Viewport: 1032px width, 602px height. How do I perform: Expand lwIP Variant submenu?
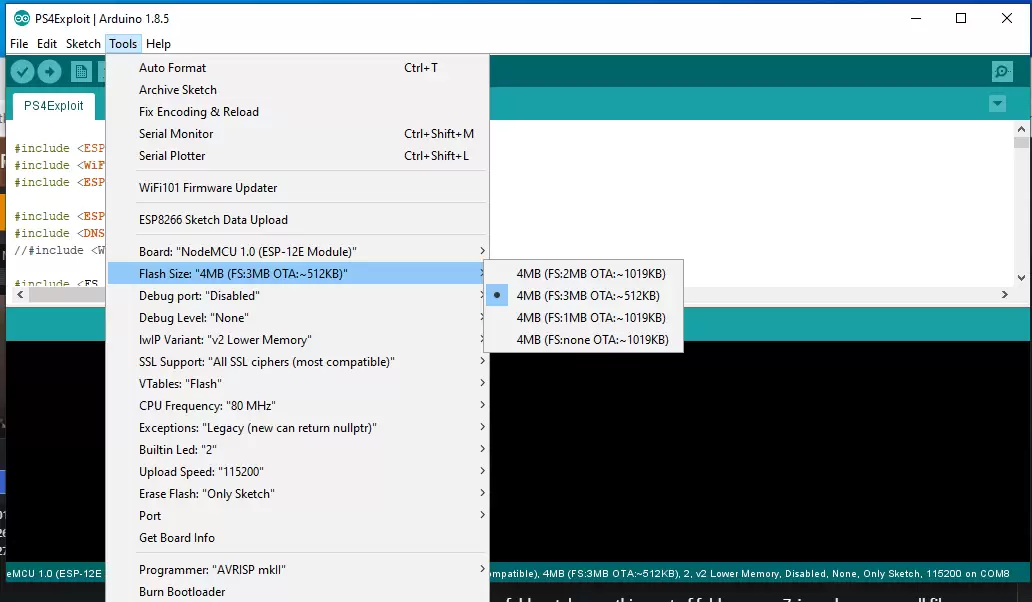(297, 339)
